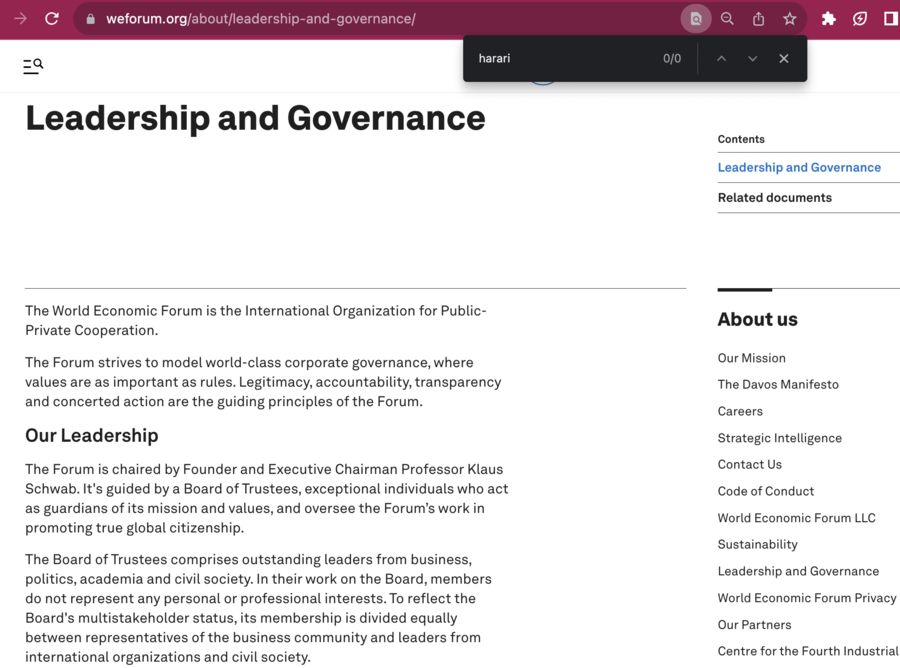The image size is (900, 668).
Task: Share this page using the share icon
Action: tap(758, 19)
